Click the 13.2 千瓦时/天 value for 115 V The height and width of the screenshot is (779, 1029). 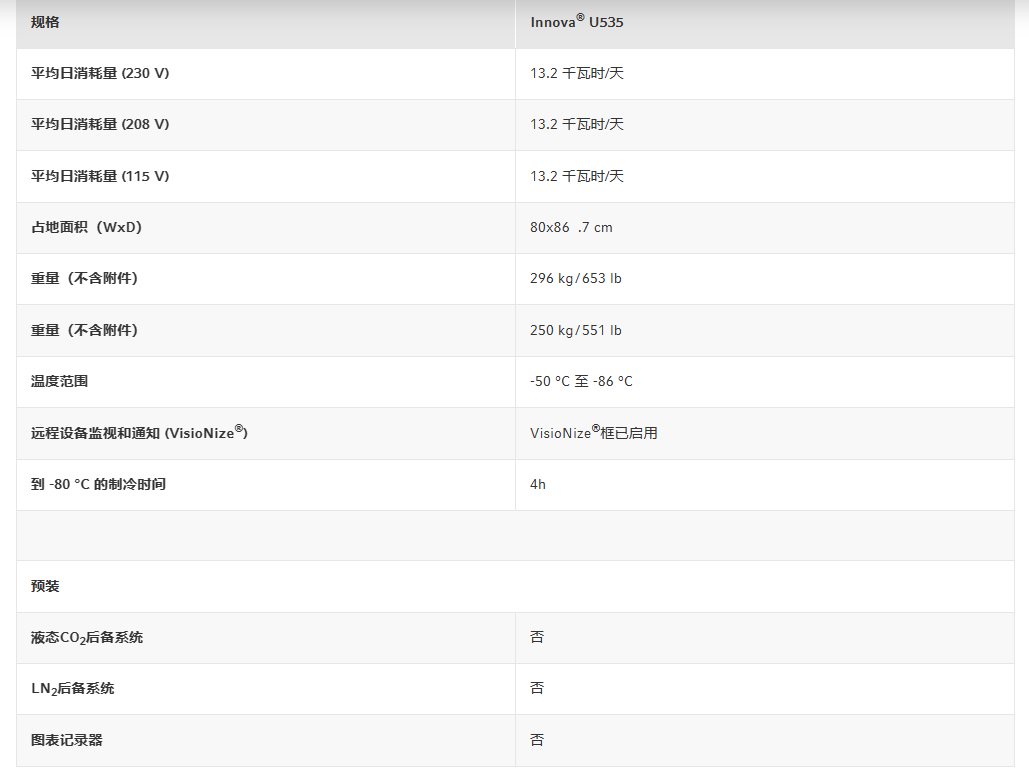577,177
